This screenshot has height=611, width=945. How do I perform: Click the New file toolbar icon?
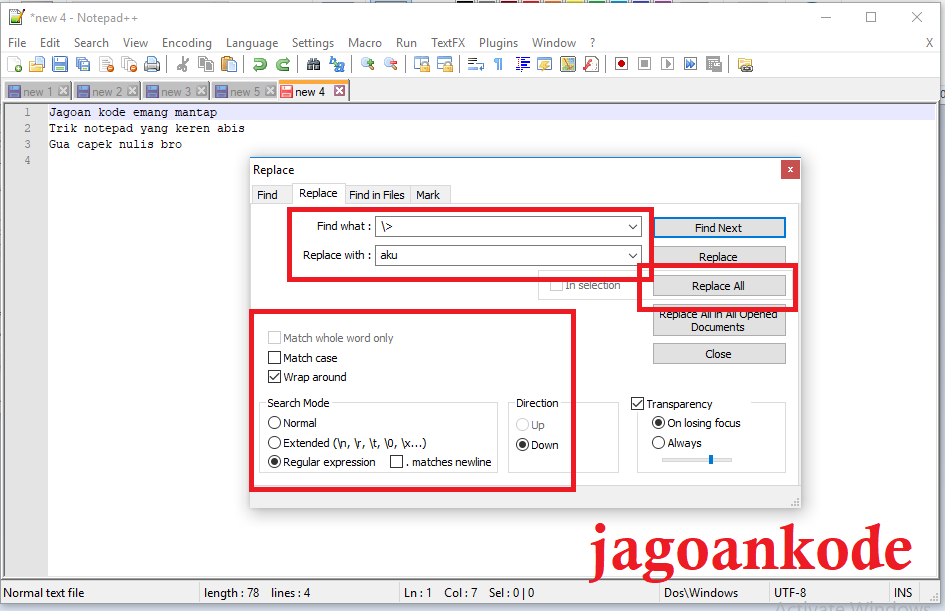(14, 64)
